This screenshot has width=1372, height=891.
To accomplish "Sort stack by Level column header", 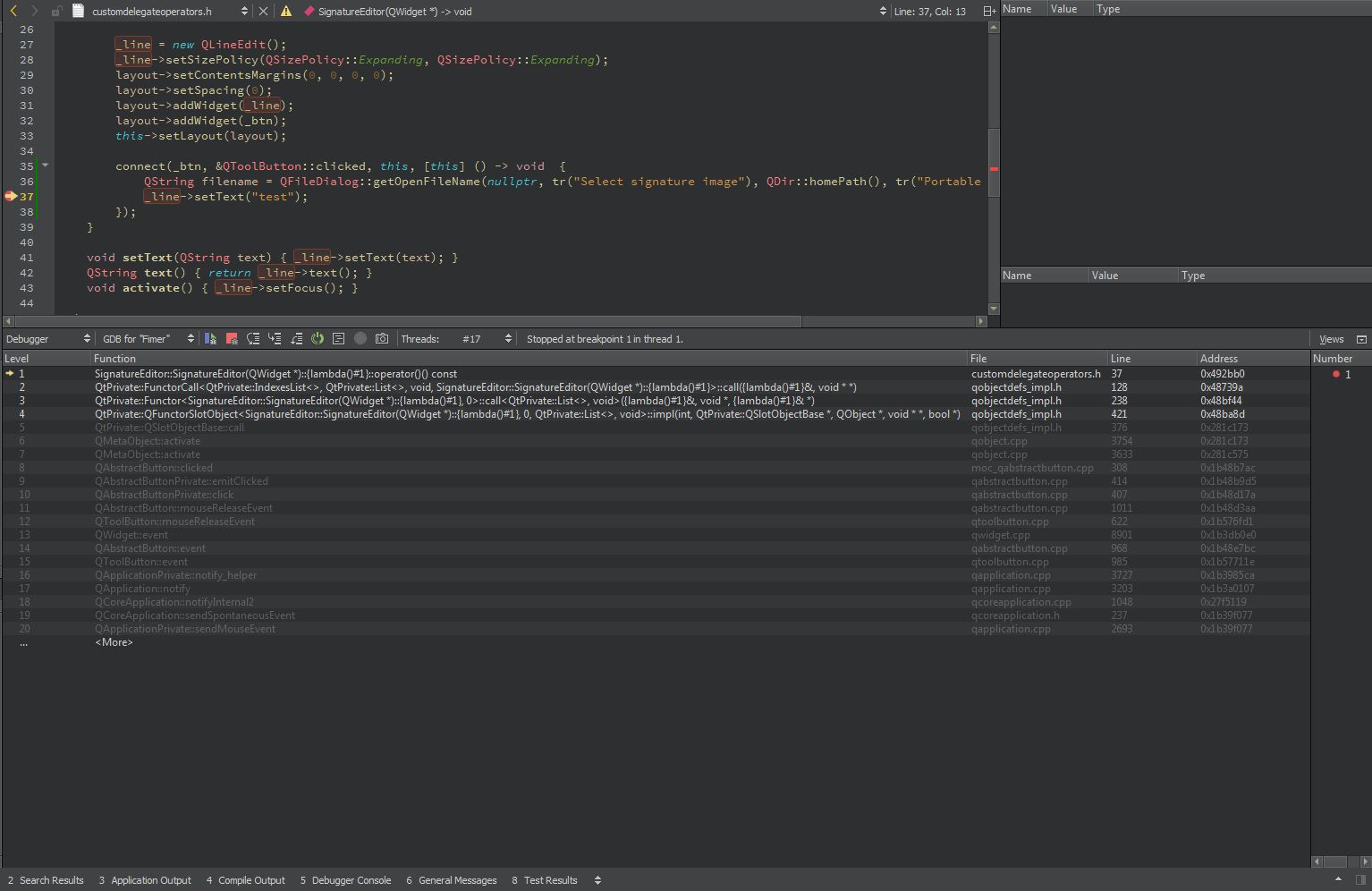I will pyautogui.click(x=47, y=358).
